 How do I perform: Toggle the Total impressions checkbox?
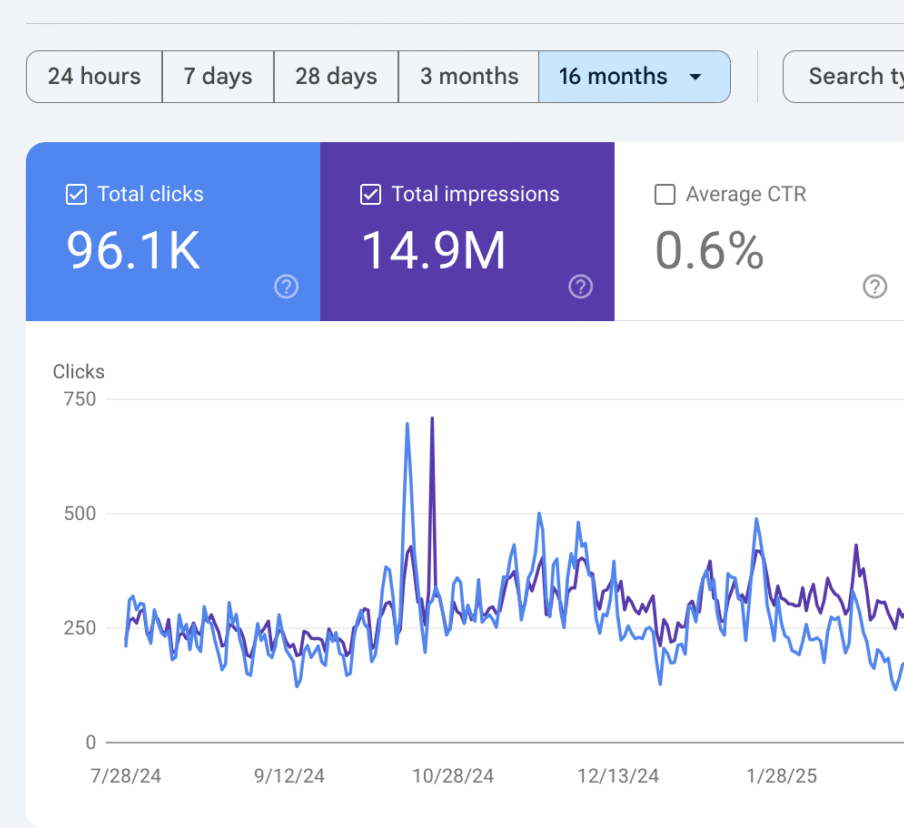pyautogui.click(x=370, y=195)
